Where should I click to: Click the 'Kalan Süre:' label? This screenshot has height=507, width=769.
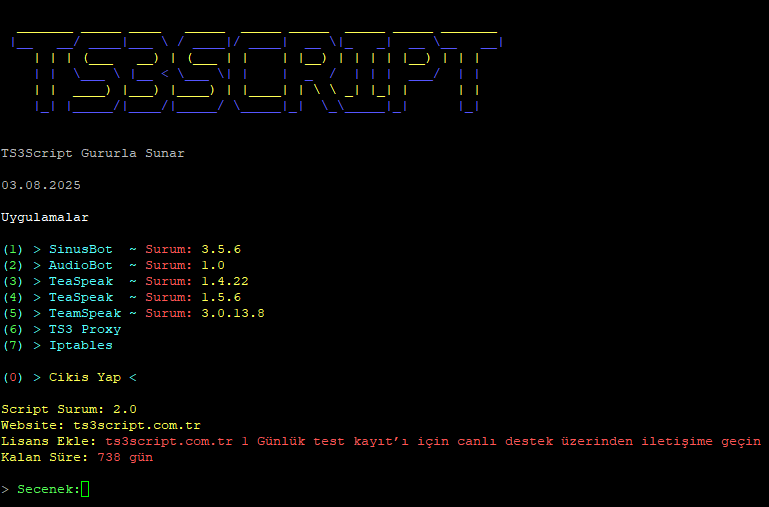(45, 457)
